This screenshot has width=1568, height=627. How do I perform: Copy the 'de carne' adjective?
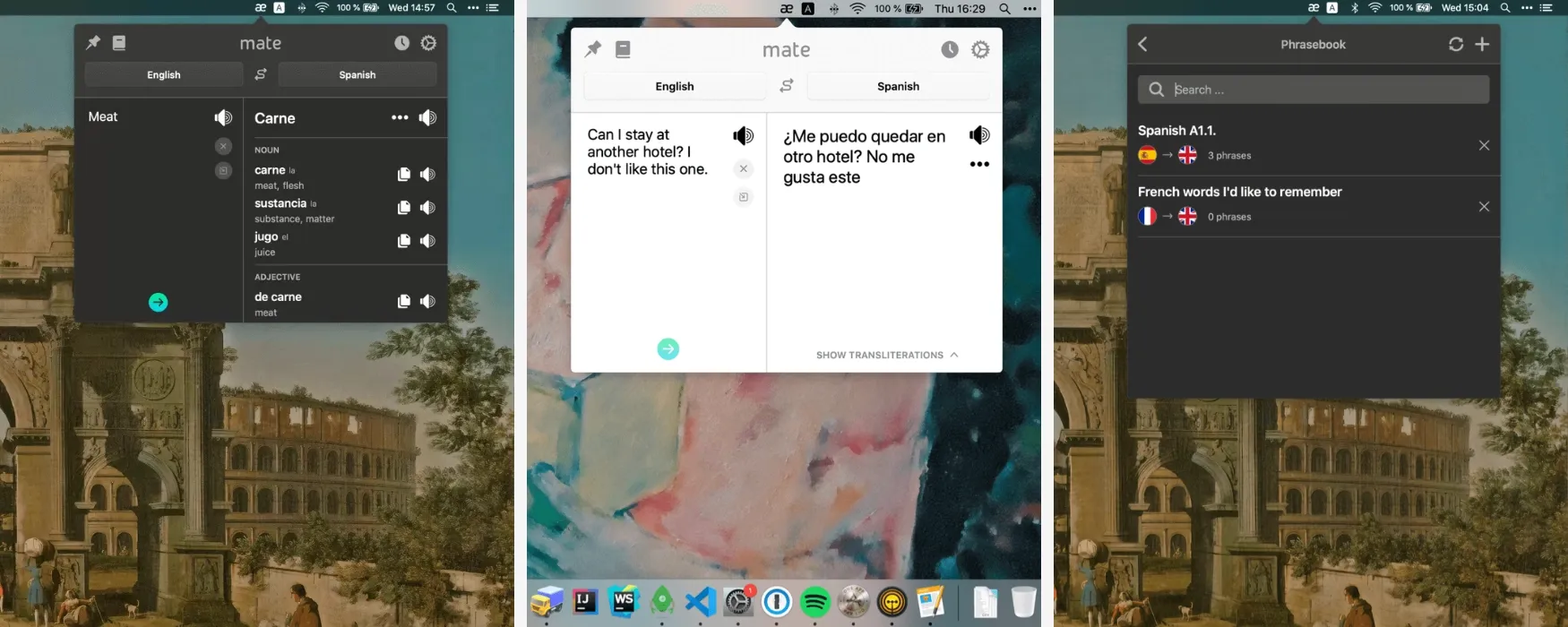(x=404, y=302)
